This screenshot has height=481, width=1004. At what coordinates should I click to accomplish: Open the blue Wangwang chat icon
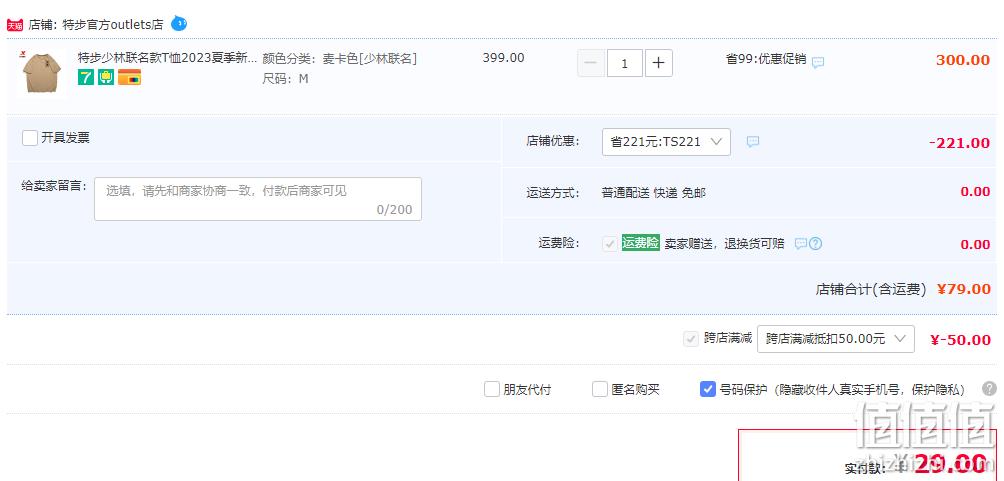pos(179,24)
